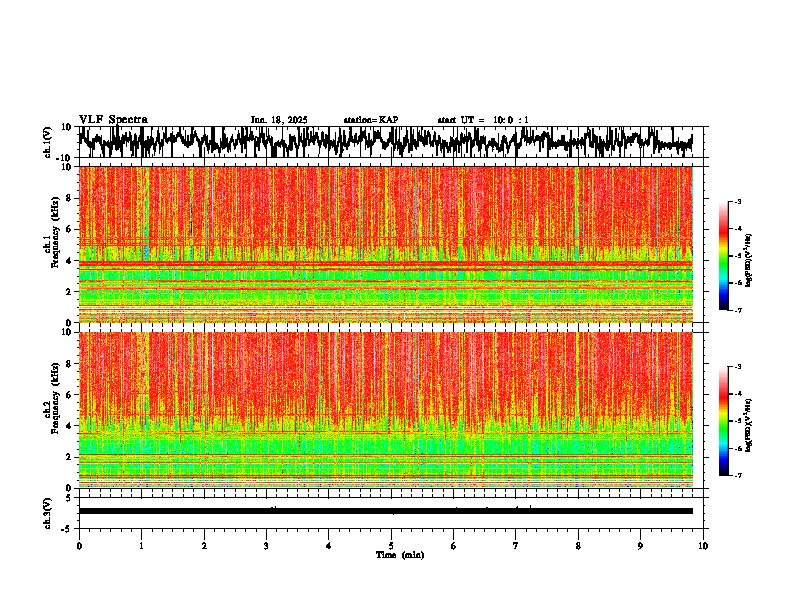Image resolution: width=792 pixels, height=612 pixels.
Task: Click the ch.1 waveform trace panel
Action: click(391, 142)
